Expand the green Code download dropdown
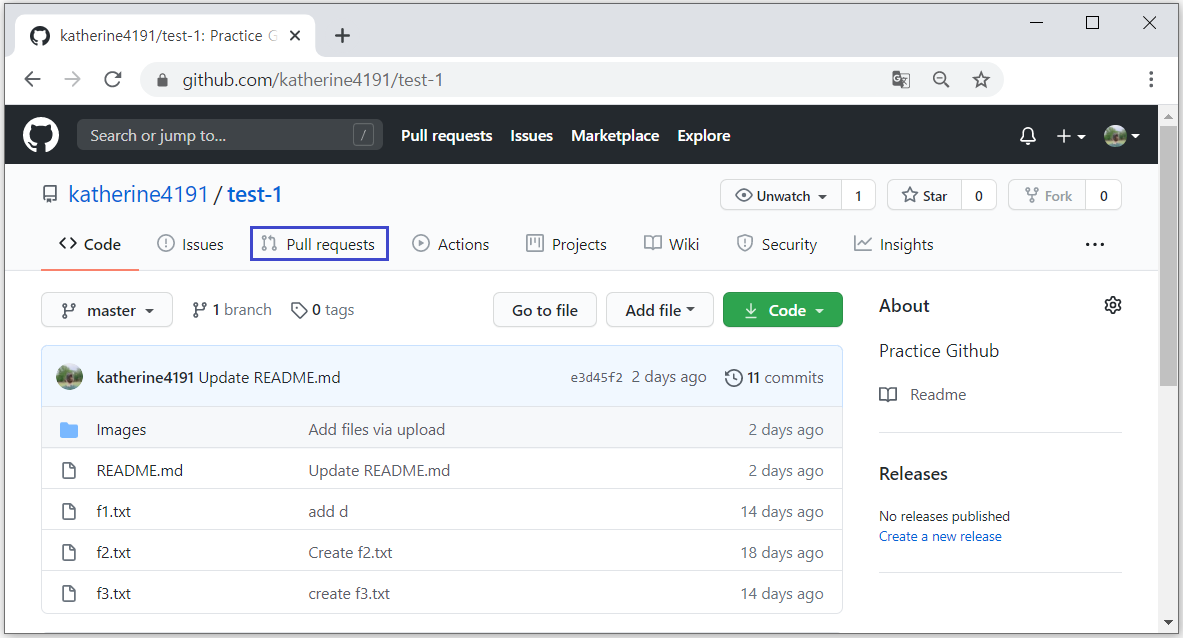 tap(782, 310)
